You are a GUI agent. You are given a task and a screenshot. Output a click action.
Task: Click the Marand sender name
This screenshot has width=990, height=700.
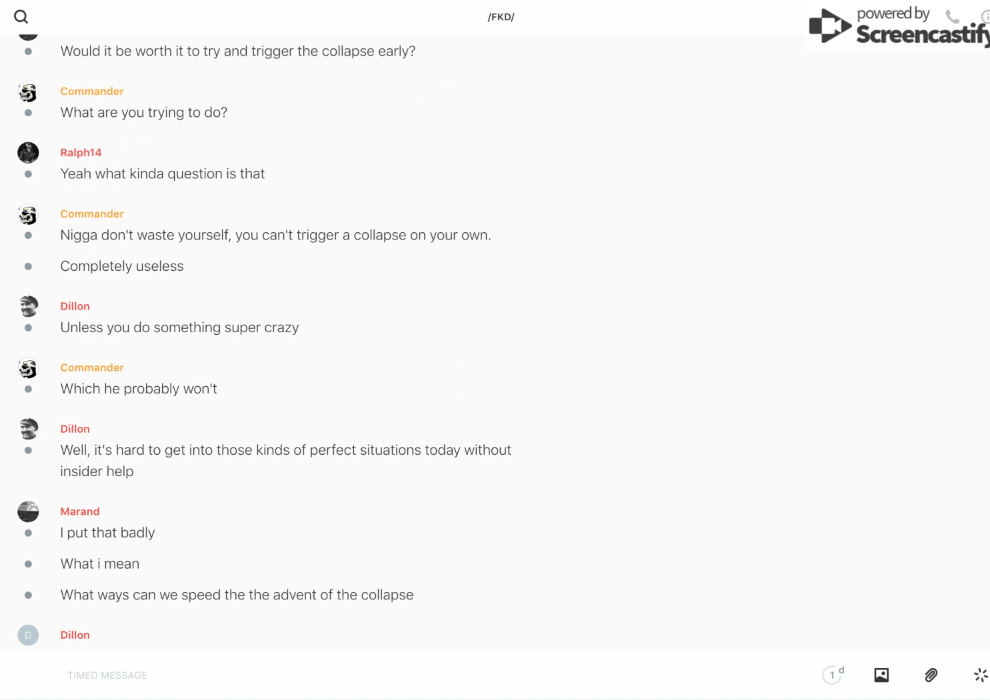click(80, 512)
